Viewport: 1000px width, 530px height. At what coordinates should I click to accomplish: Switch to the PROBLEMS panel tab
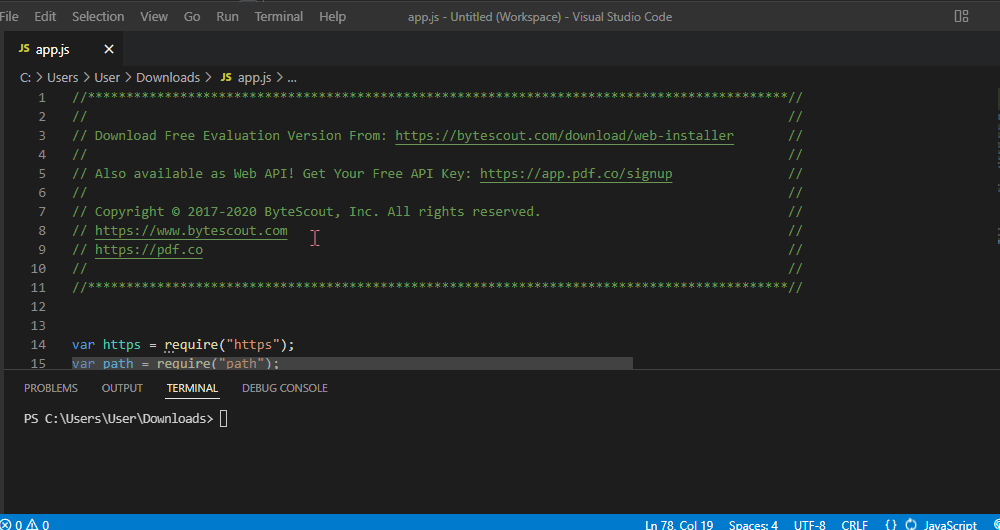pyautogui.click(x=51, y=388)
